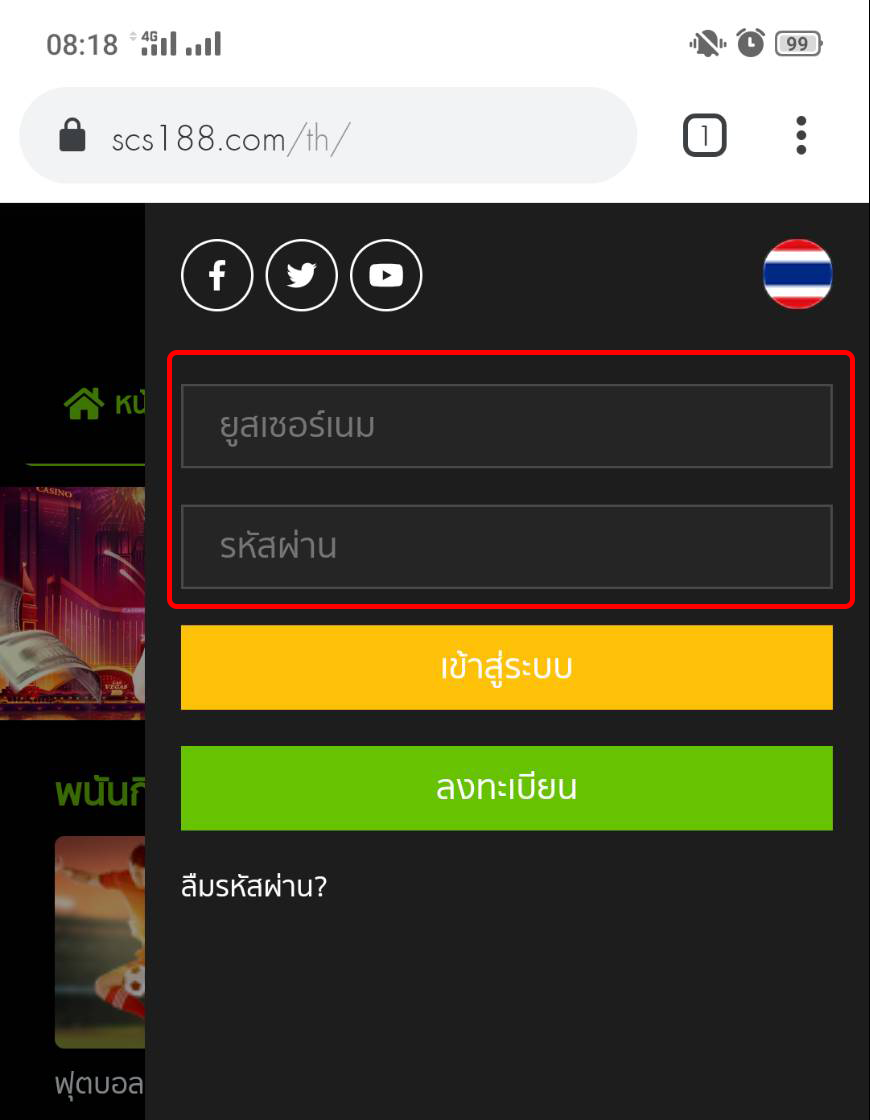870x1120 pixels.
Task: Tap the alarm clock status bar icon
Action: [x=750, y=43]
